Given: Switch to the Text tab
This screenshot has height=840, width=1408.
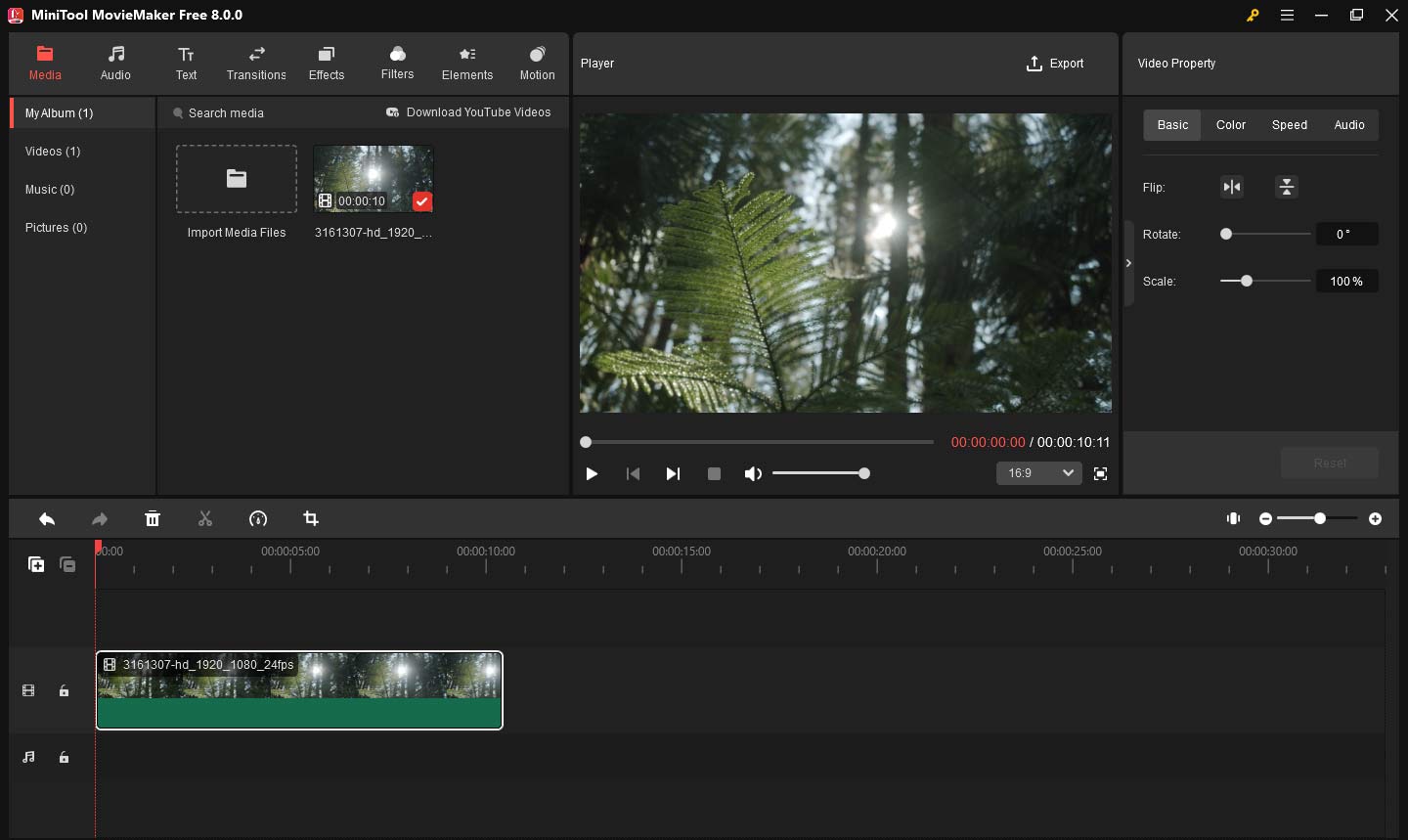Looking at the screenshot, I should pyautogui.click(x=186, y=63).
